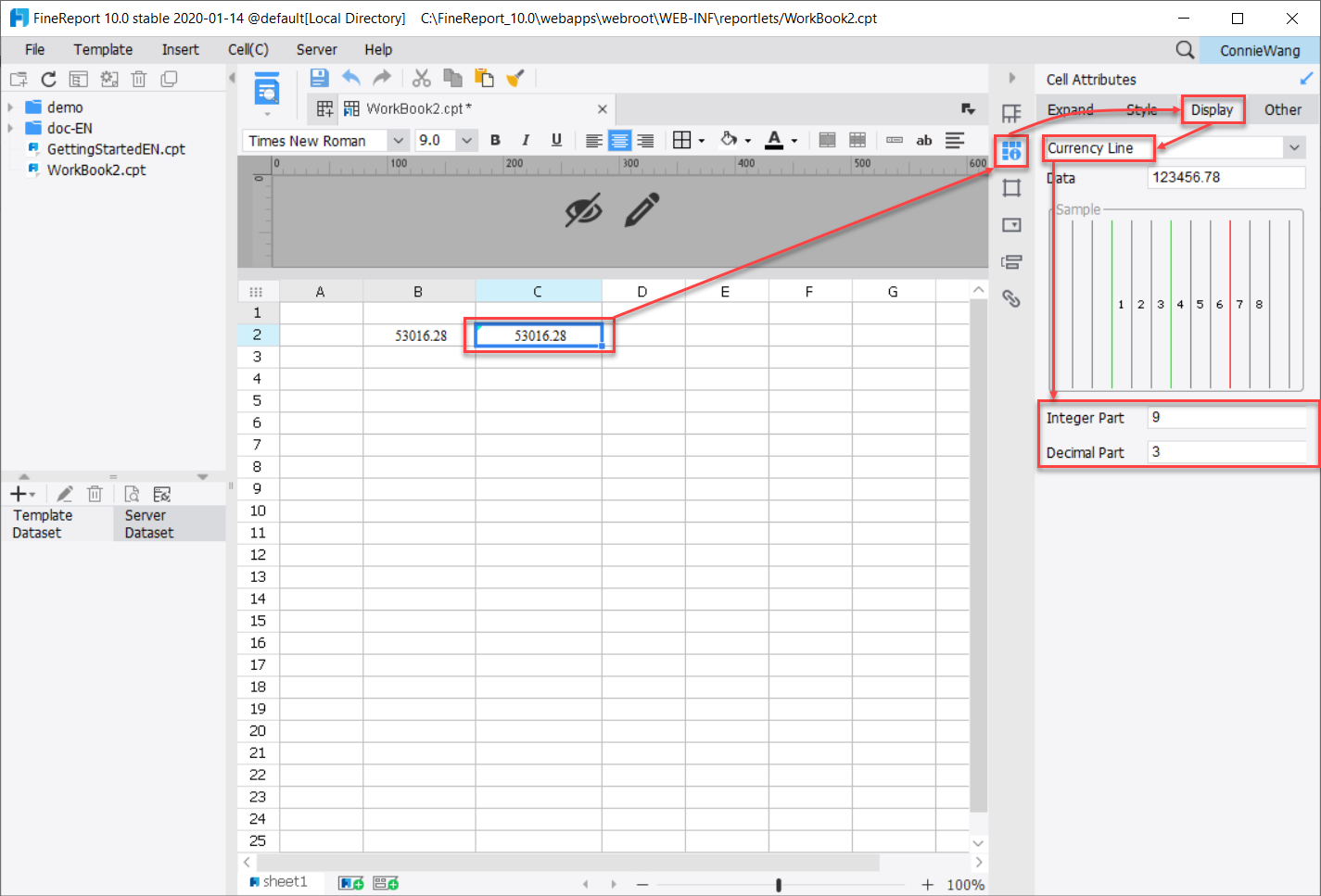Screen dimensions: 1321x896
Task: Toggle italic formatting
Action: (525, 140)
